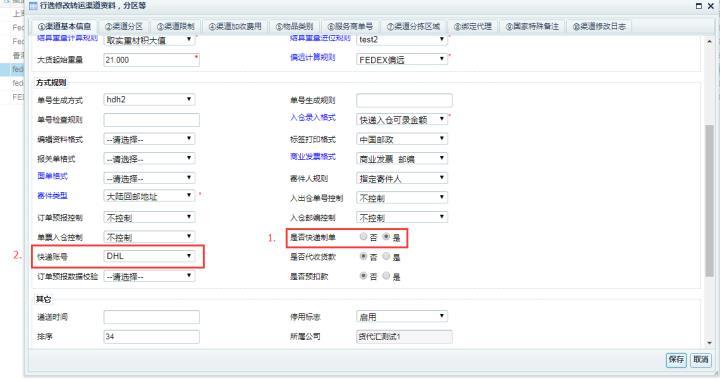Image resolution: width=720 pixels, height=381 pixels.
Task: Click the blue 结算重量进位规则 label link
Action: point(320,38)
